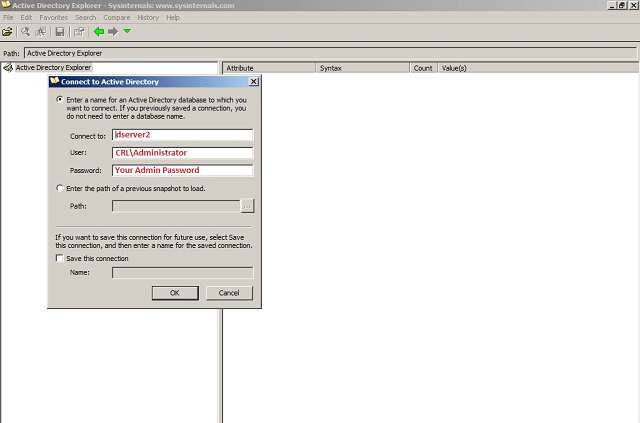Select the Active Directory Explorer tree root

(x=53, y=67)
